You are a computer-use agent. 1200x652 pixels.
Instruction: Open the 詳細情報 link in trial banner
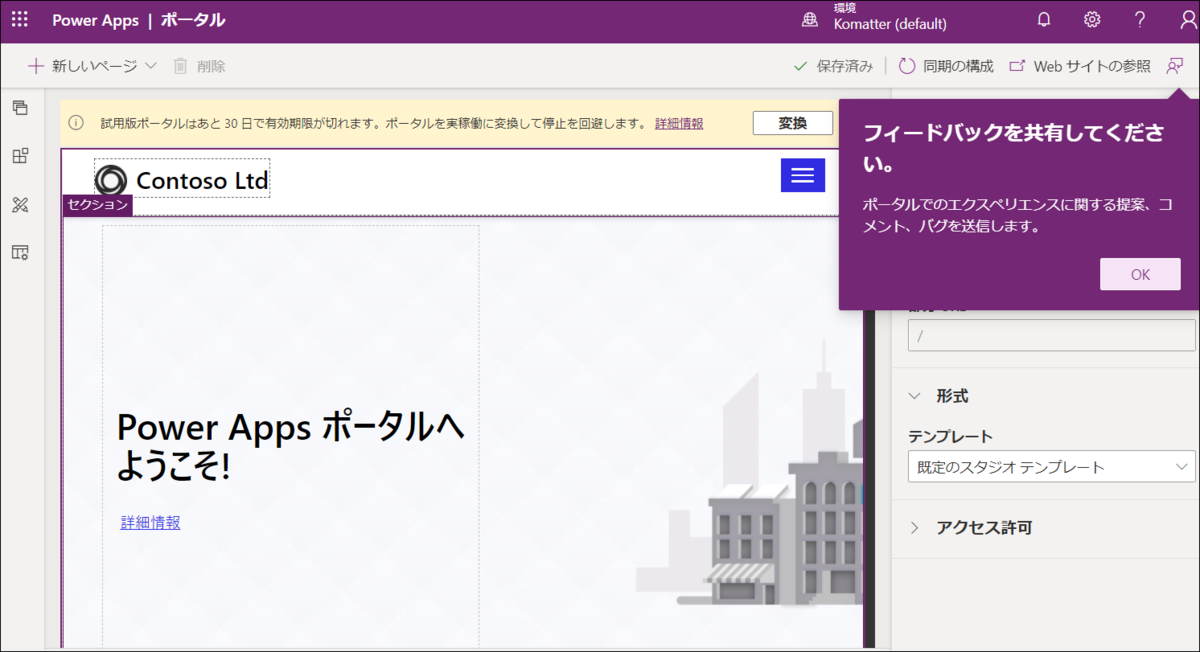(x=679, y=123)
